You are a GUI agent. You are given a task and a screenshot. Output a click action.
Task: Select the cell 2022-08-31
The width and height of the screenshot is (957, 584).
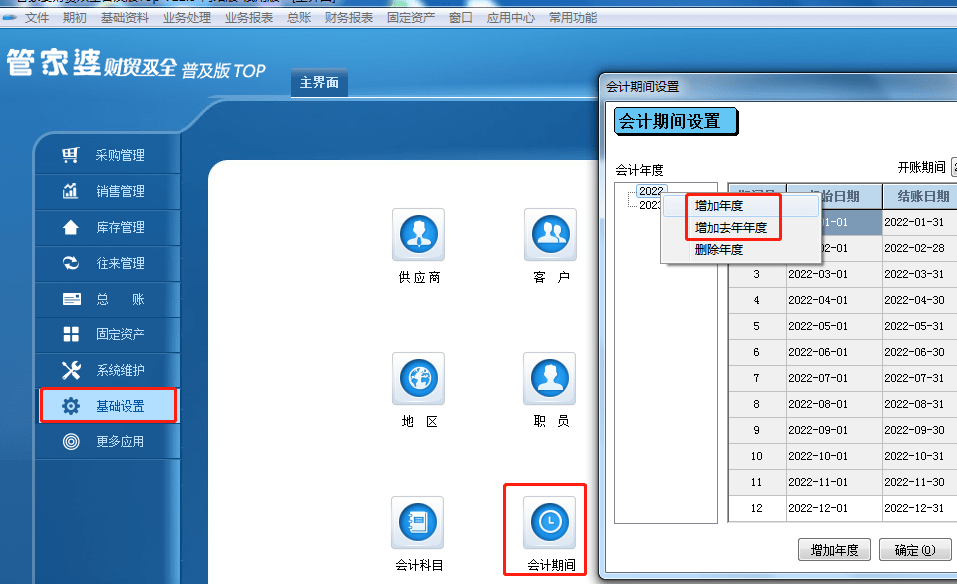point(920,404)
